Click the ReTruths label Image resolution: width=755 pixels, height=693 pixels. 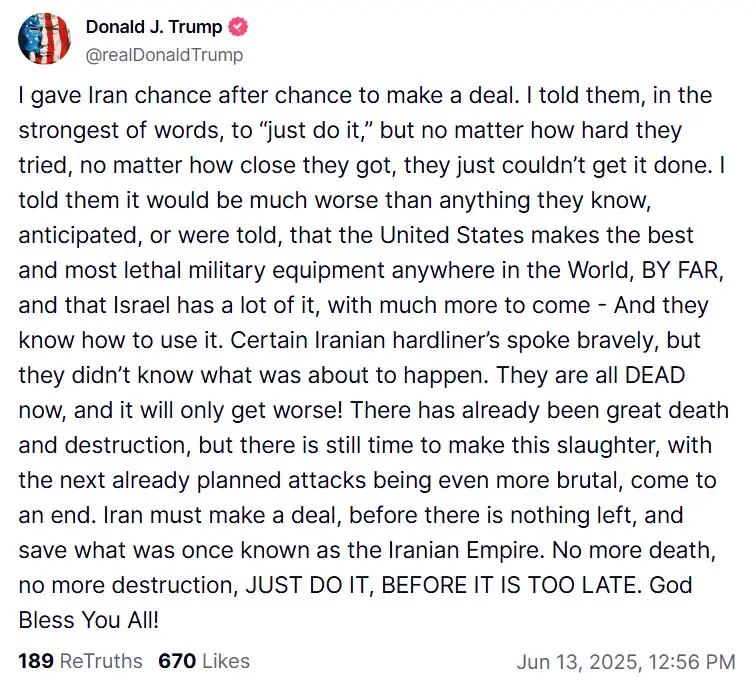pos(101,661)
